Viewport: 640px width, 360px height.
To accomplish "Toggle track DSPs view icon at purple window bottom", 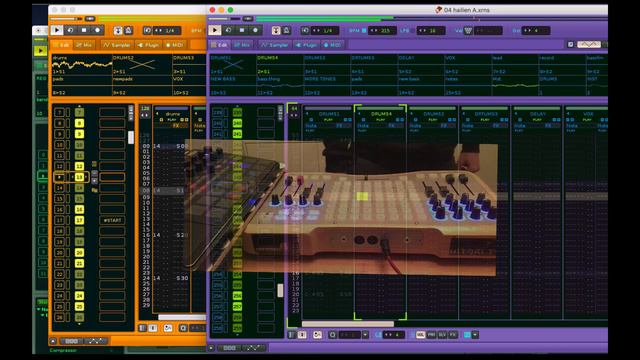I will [229, 348].
